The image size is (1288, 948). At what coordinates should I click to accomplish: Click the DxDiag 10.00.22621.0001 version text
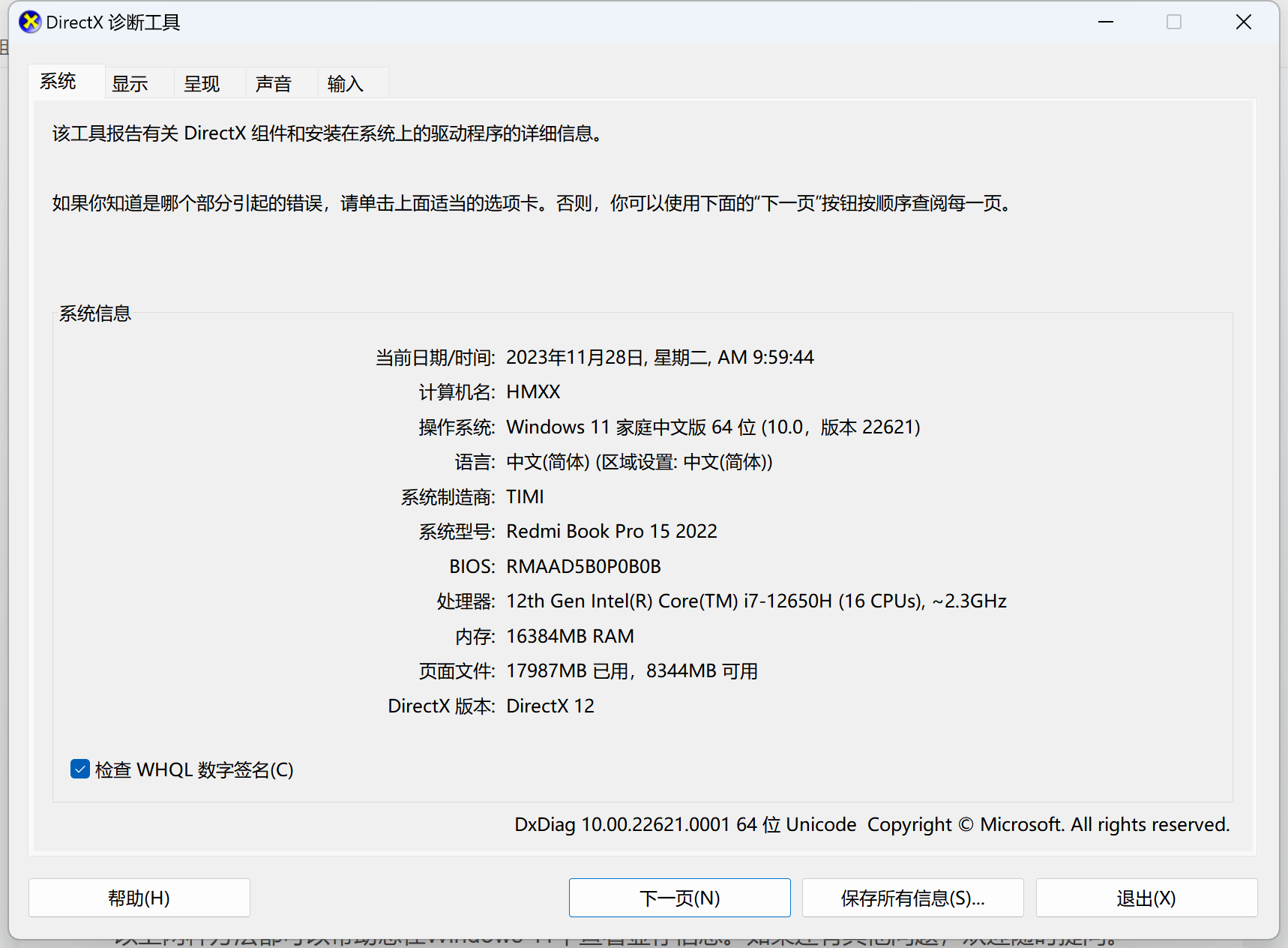click(622, 824)
